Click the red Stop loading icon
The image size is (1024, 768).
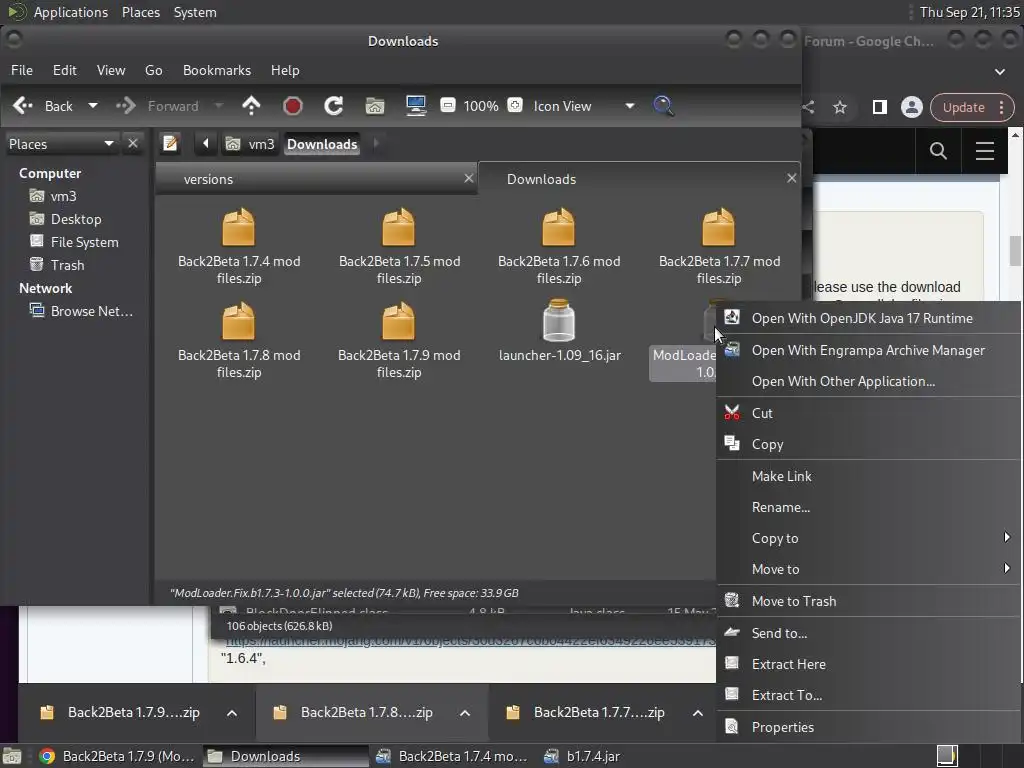point(293,106)
